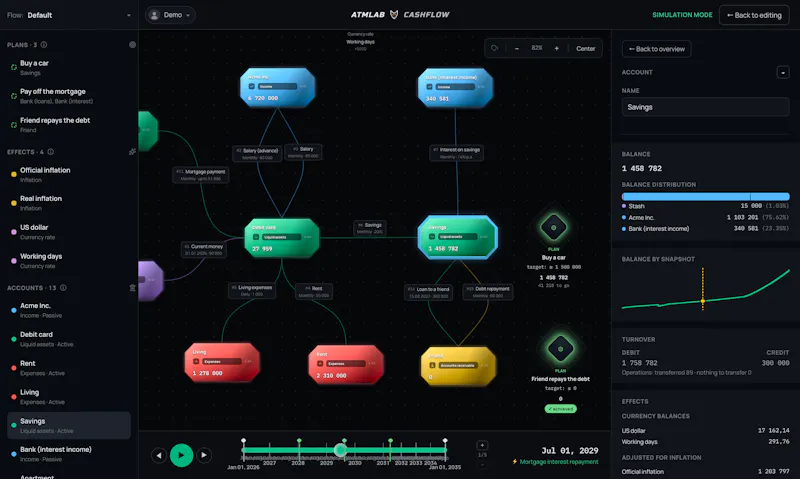800x479 pixels.
Task: Click the Mortgage interest repayment event link
Action: 555,462
